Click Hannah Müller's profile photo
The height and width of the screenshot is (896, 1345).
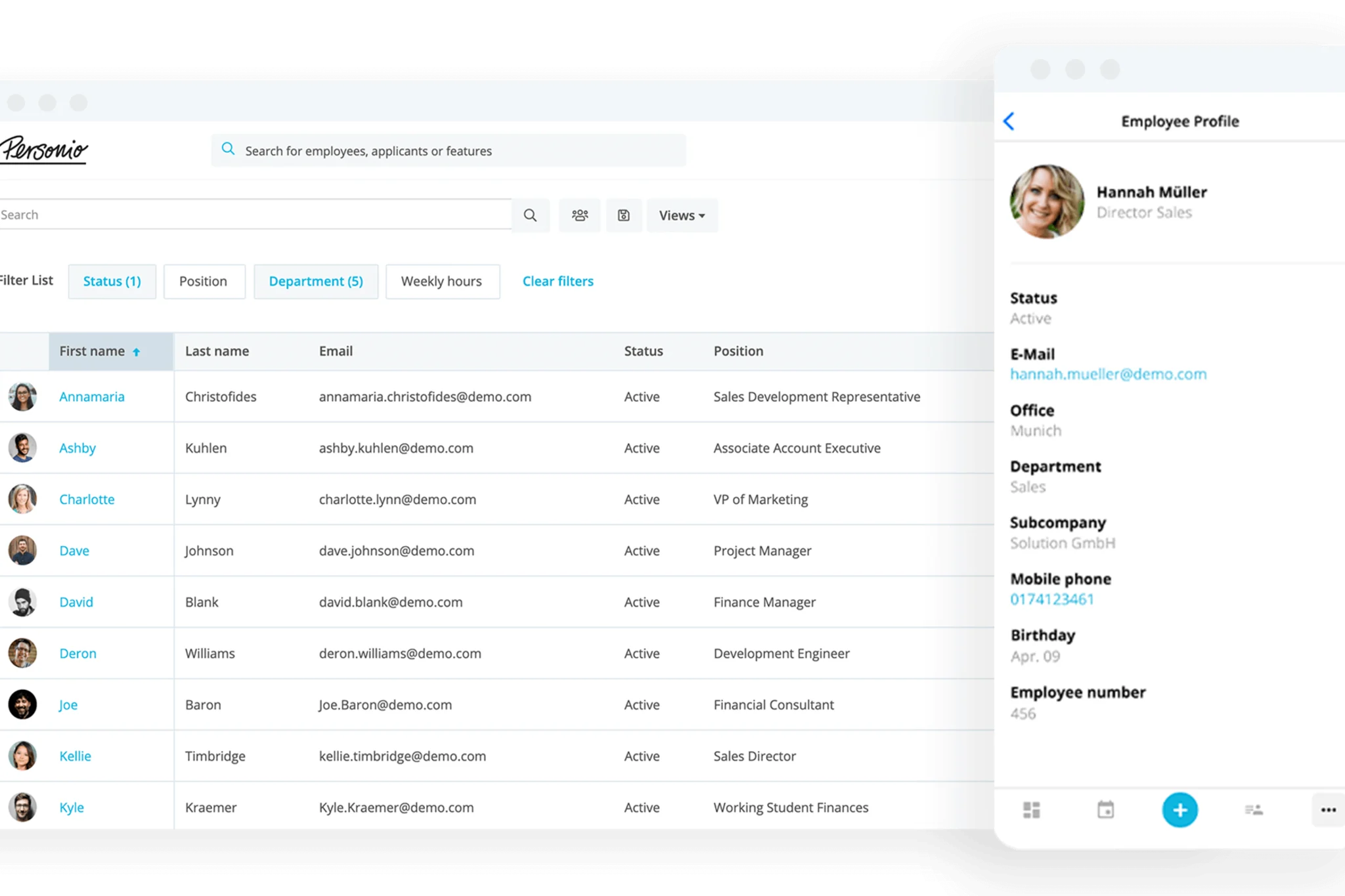point(1047,202)
